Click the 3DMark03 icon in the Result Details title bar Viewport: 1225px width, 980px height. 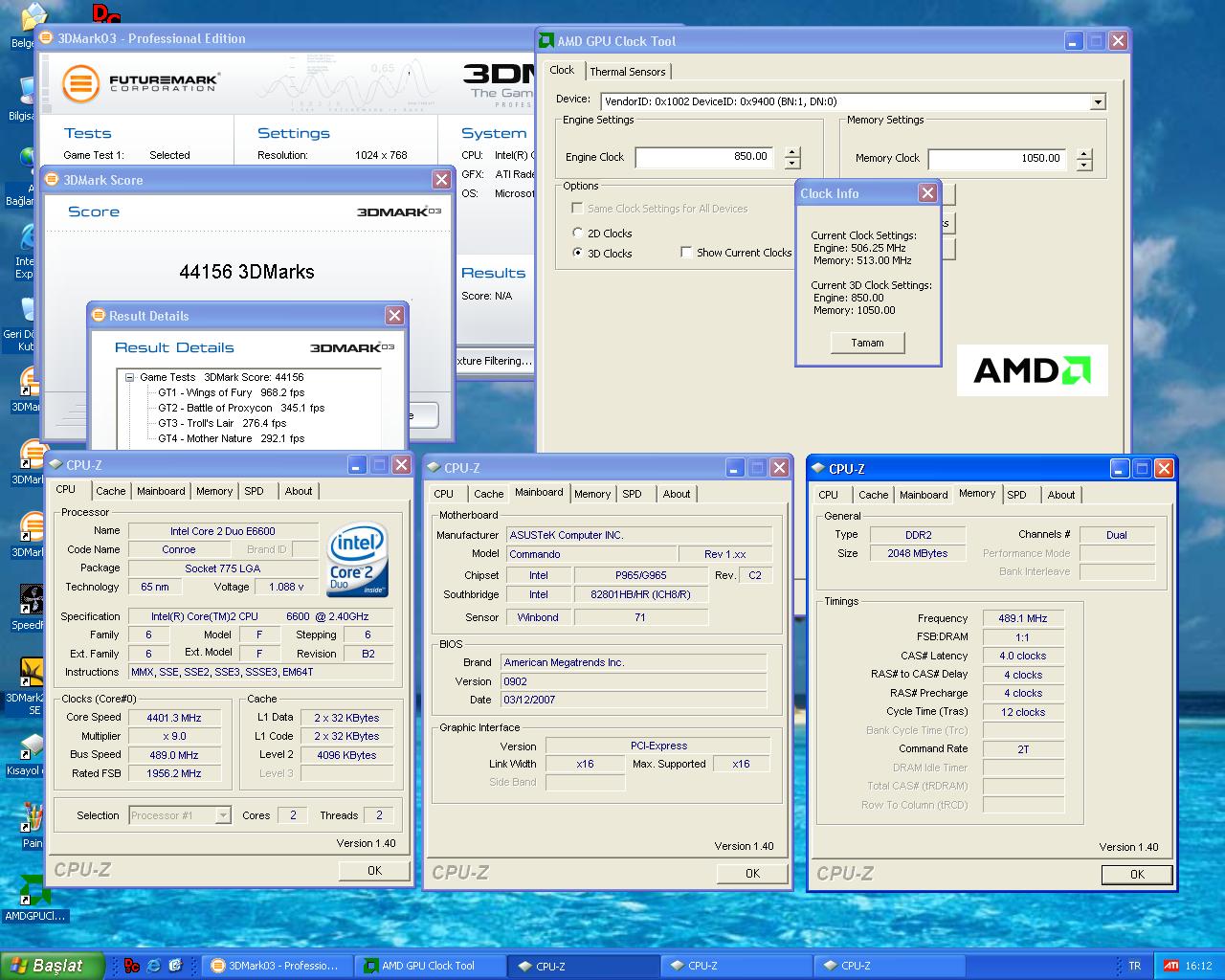point(99,316)
